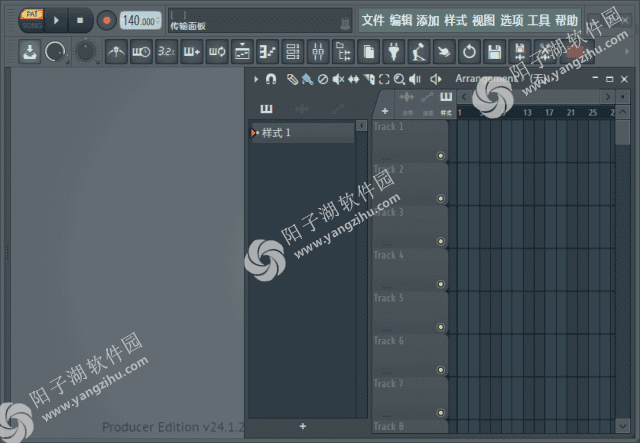Open the playlist view icon
This screenshot has width=640, height=443.
[242, 52]
